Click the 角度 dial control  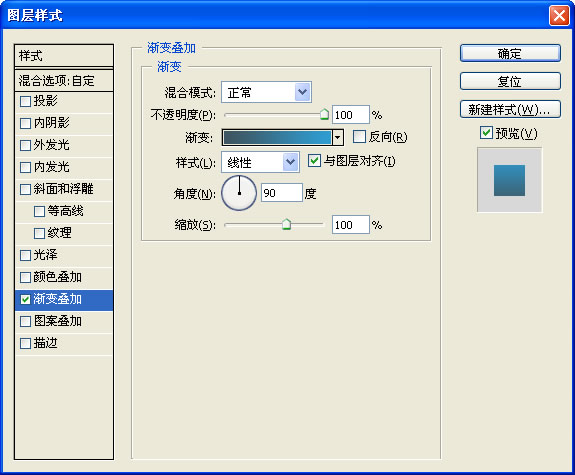tap(239, 193)
